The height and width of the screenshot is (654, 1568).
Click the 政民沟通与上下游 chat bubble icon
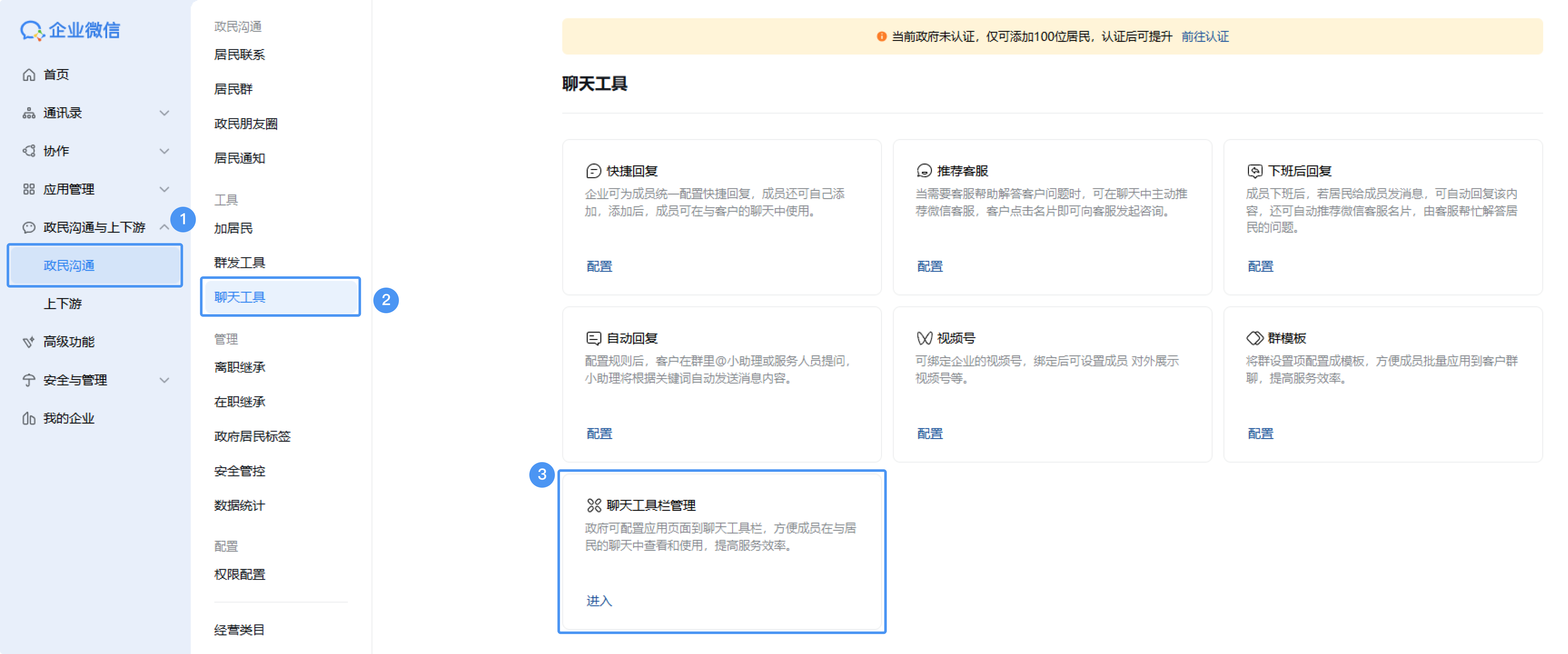click(29, 227)
